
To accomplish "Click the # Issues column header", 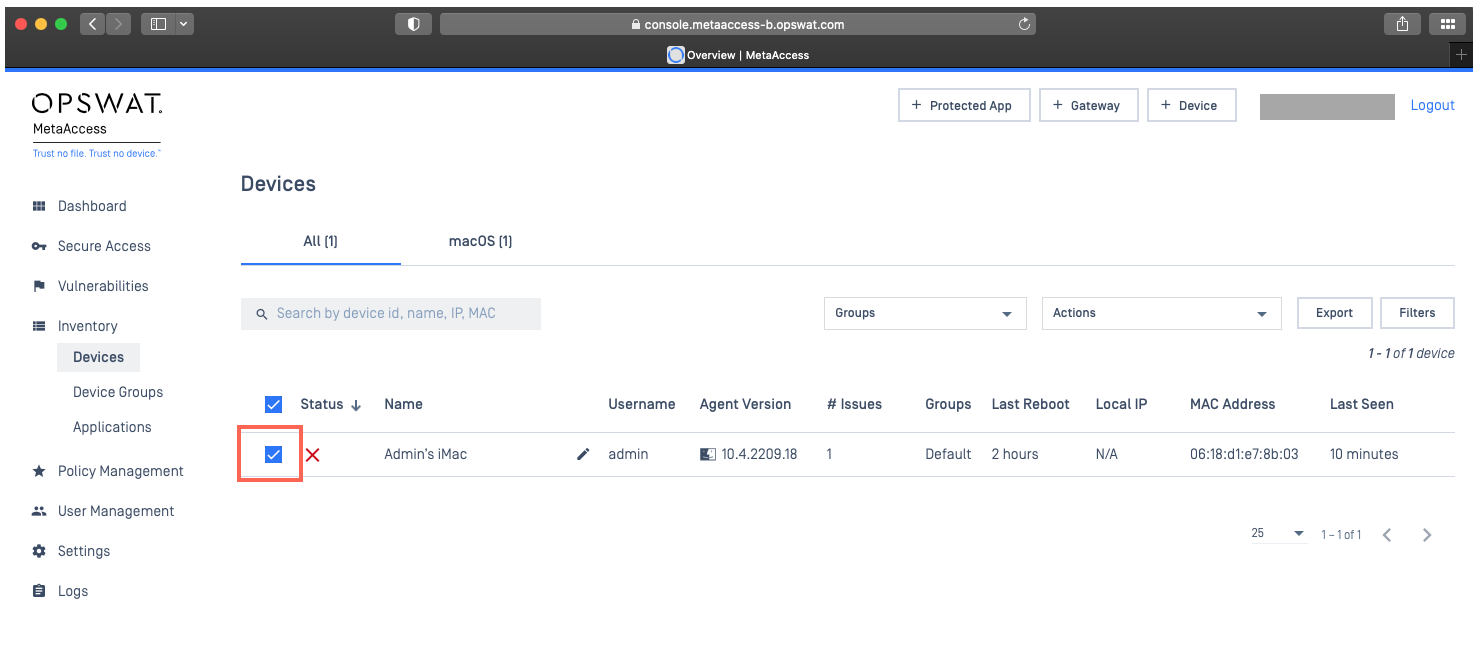I will click(854, 404).
